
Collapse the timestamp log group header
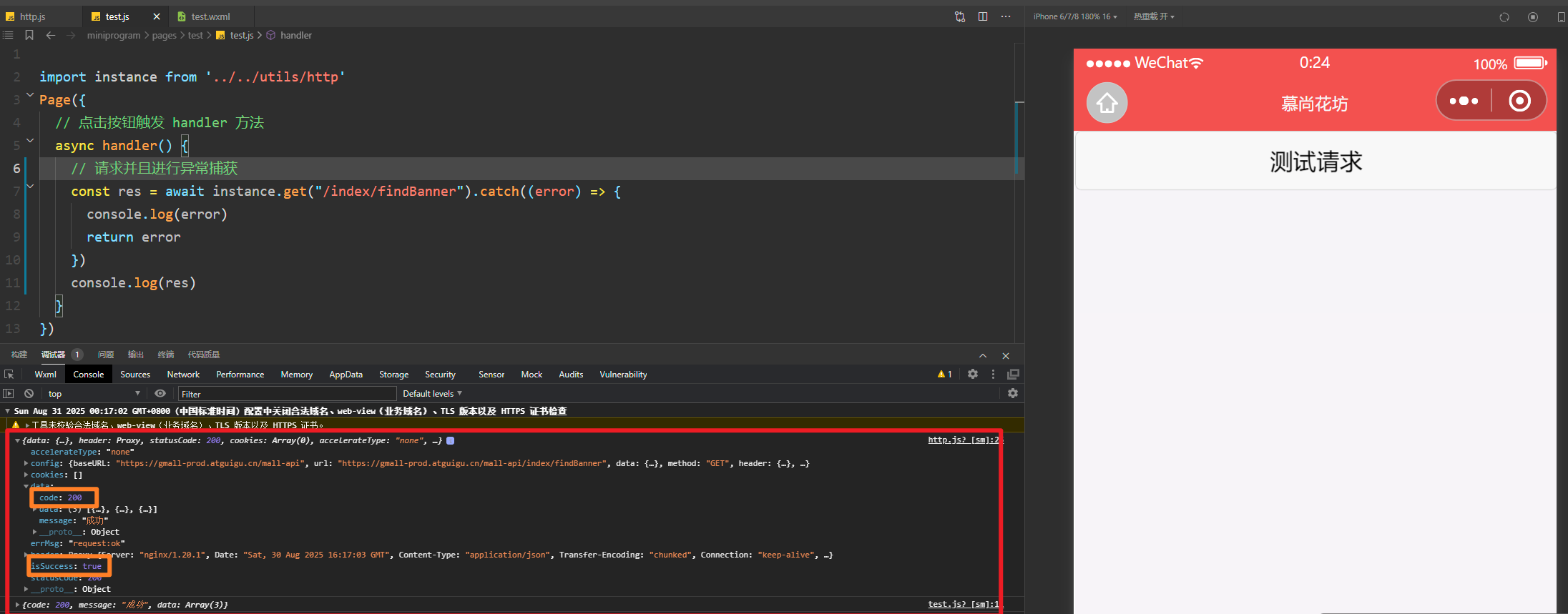tap(8, 411)
